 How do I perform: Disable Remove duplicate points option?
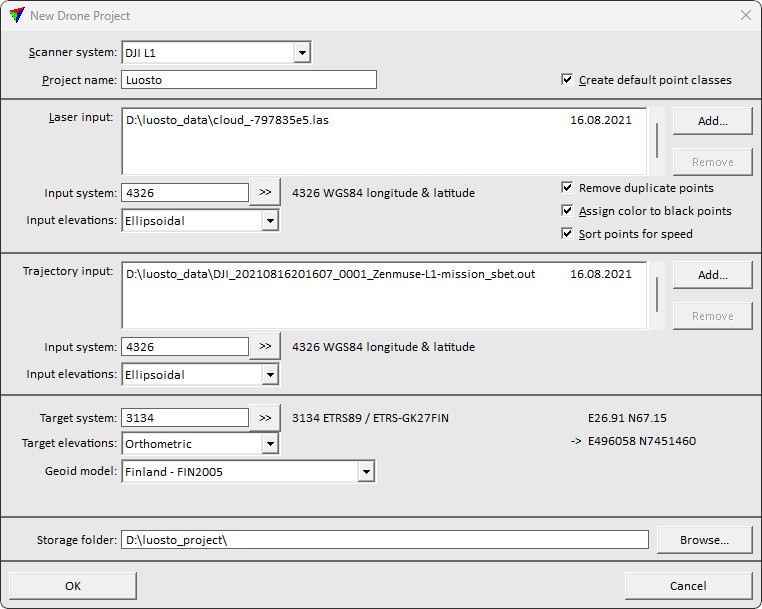coord(568,188)
